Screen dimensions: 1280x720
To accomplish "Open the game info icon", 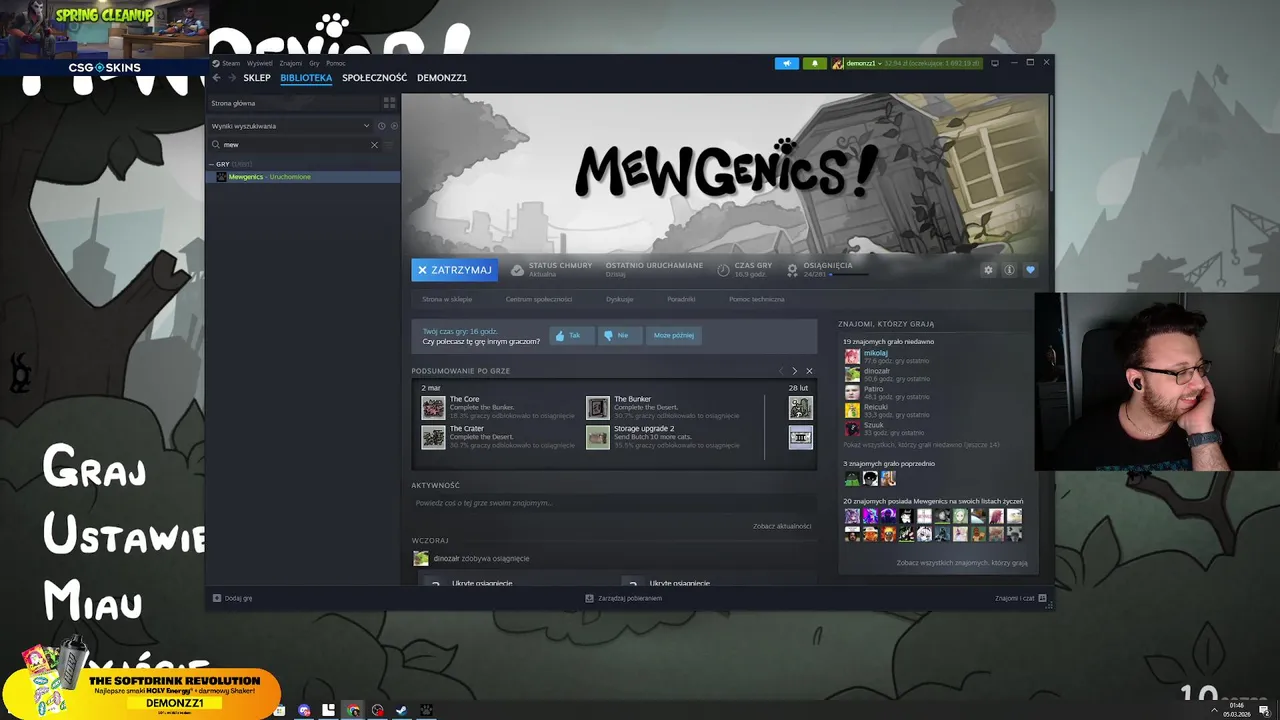I will coord(1009,270).
